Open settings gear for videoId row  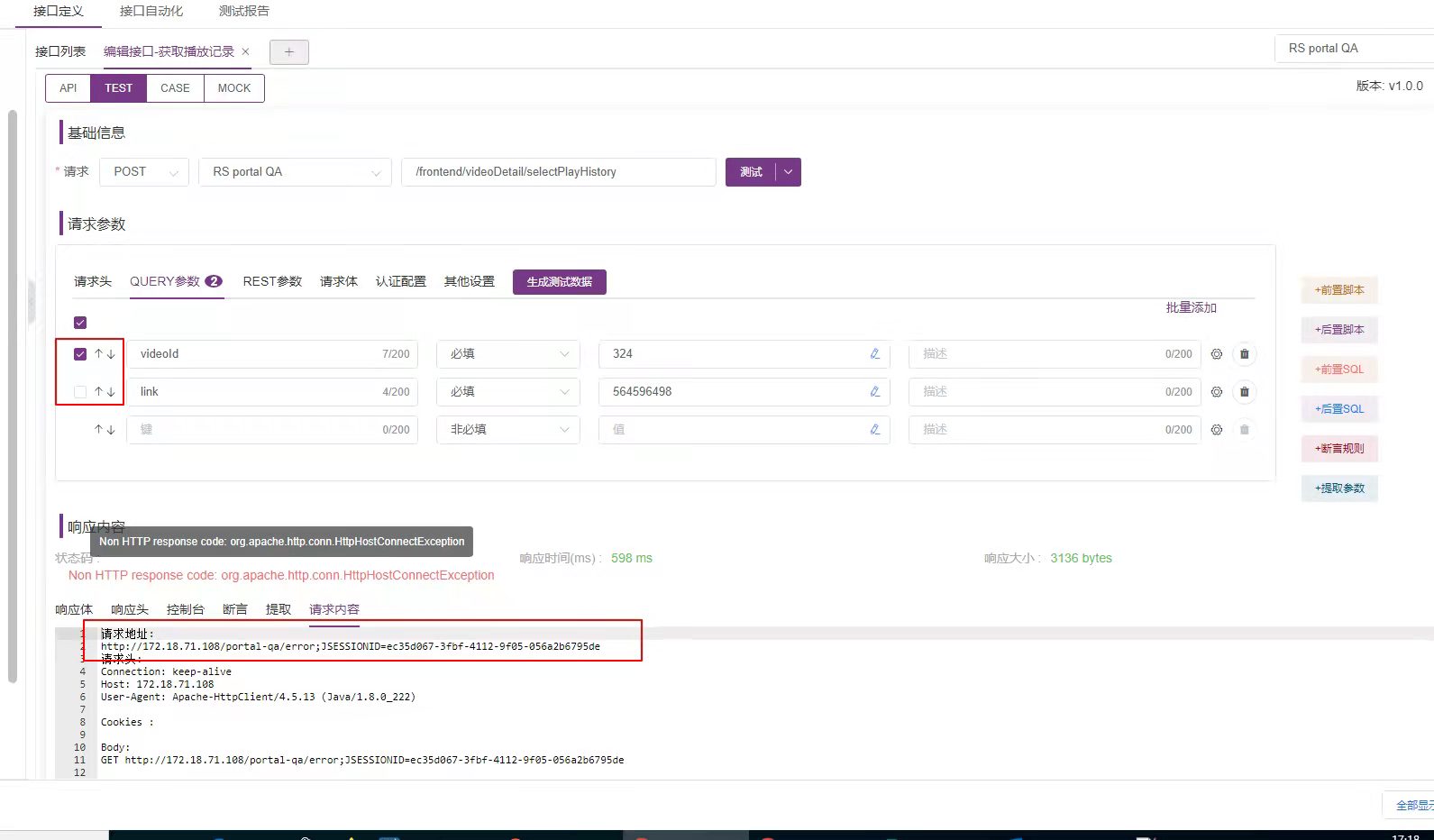[x=1216, y=354]
